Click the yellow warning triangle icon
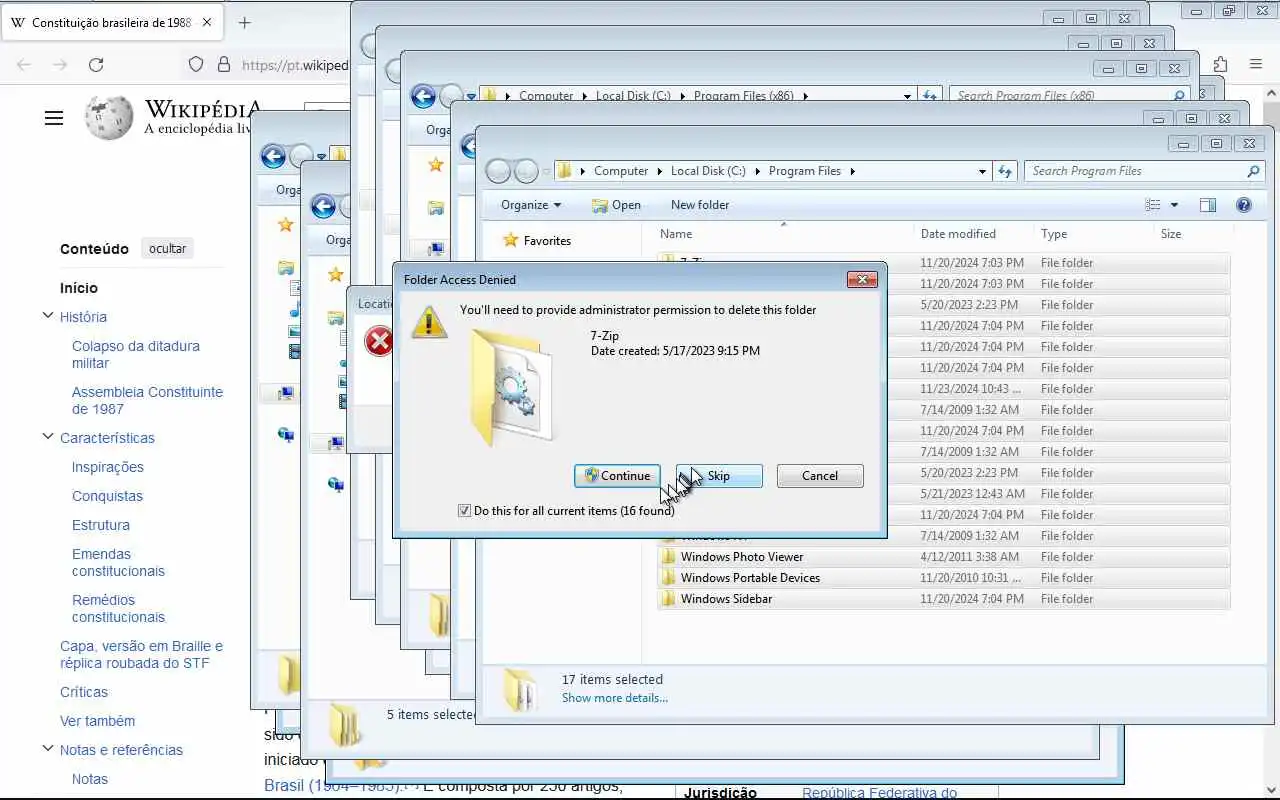The height and width of the screenshot is (800, 1280). point(430,322)
